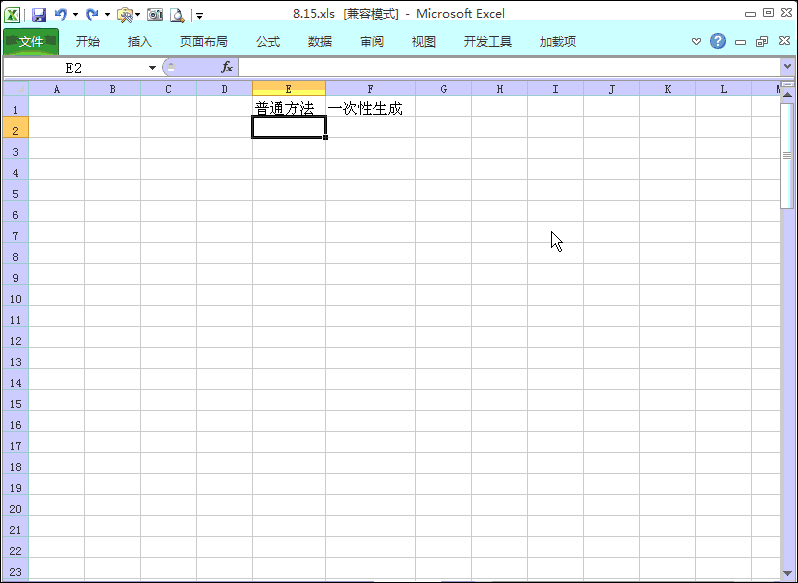Switch to the 开发工具 tab
The height and width of the screenshot is (583, 798).
pyautogui.click(x=488, y=42)
